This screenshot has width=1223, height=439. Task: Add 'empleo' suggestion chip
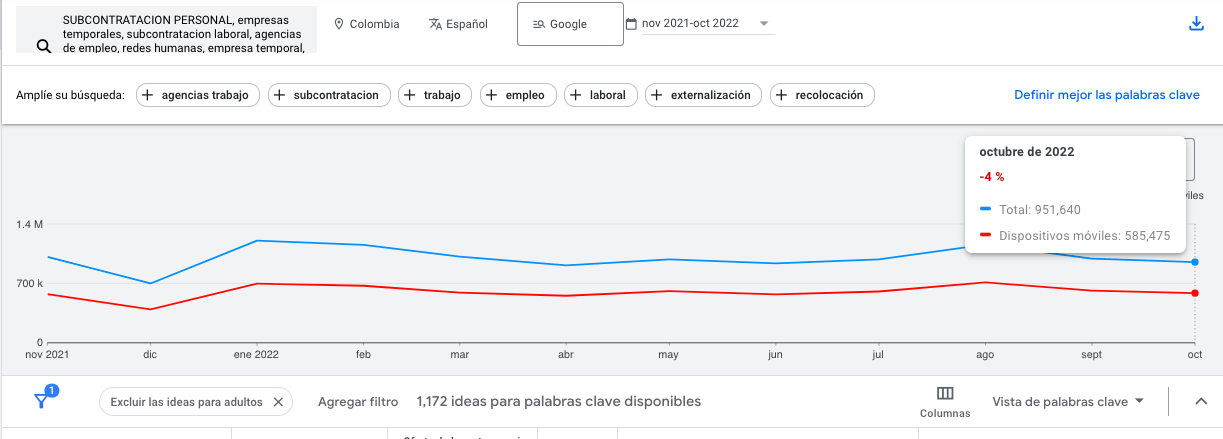tap(518, 95)
